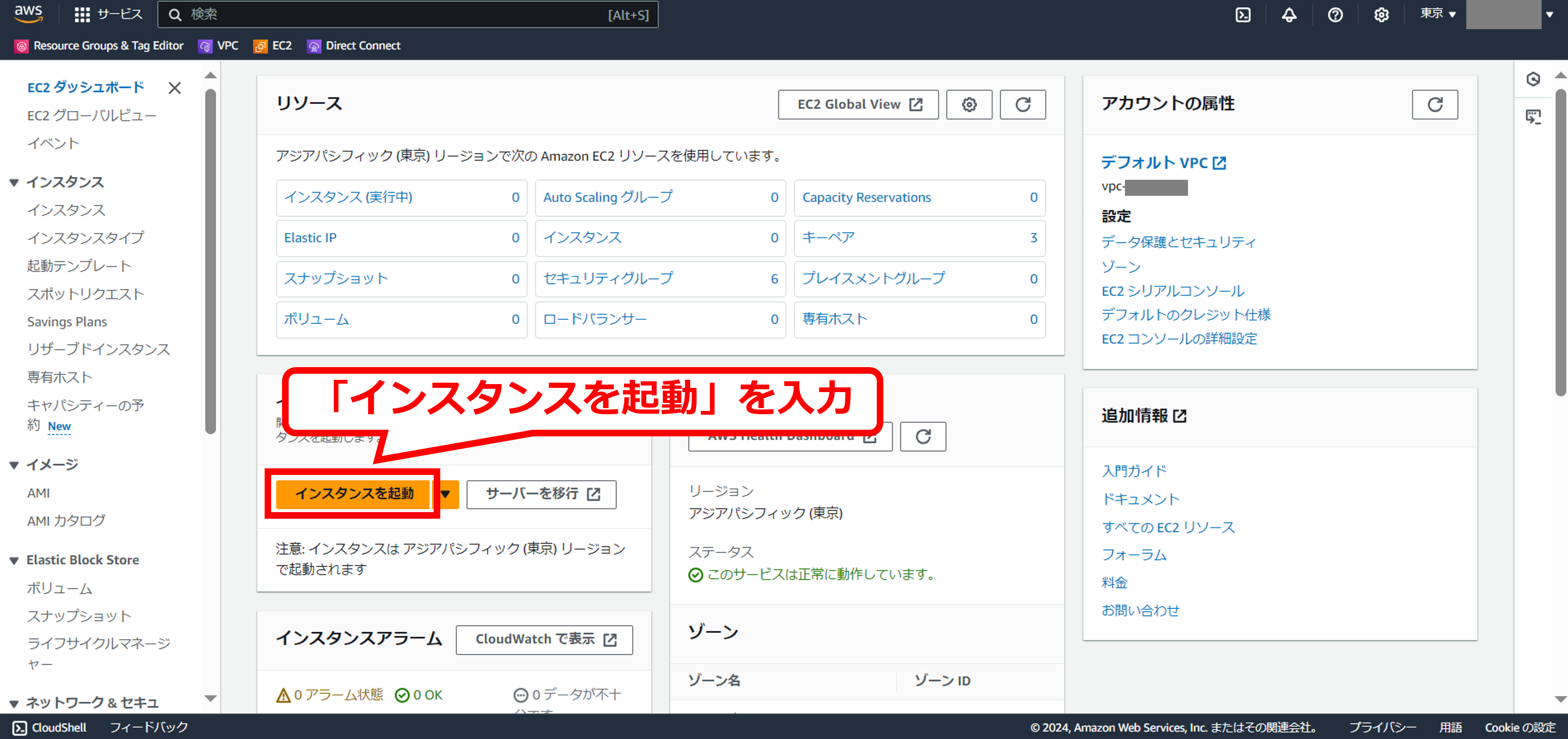This screenshot has width=1568, height=739.
Task: Open the notifications bell
Action: (x=1289, y=15)
